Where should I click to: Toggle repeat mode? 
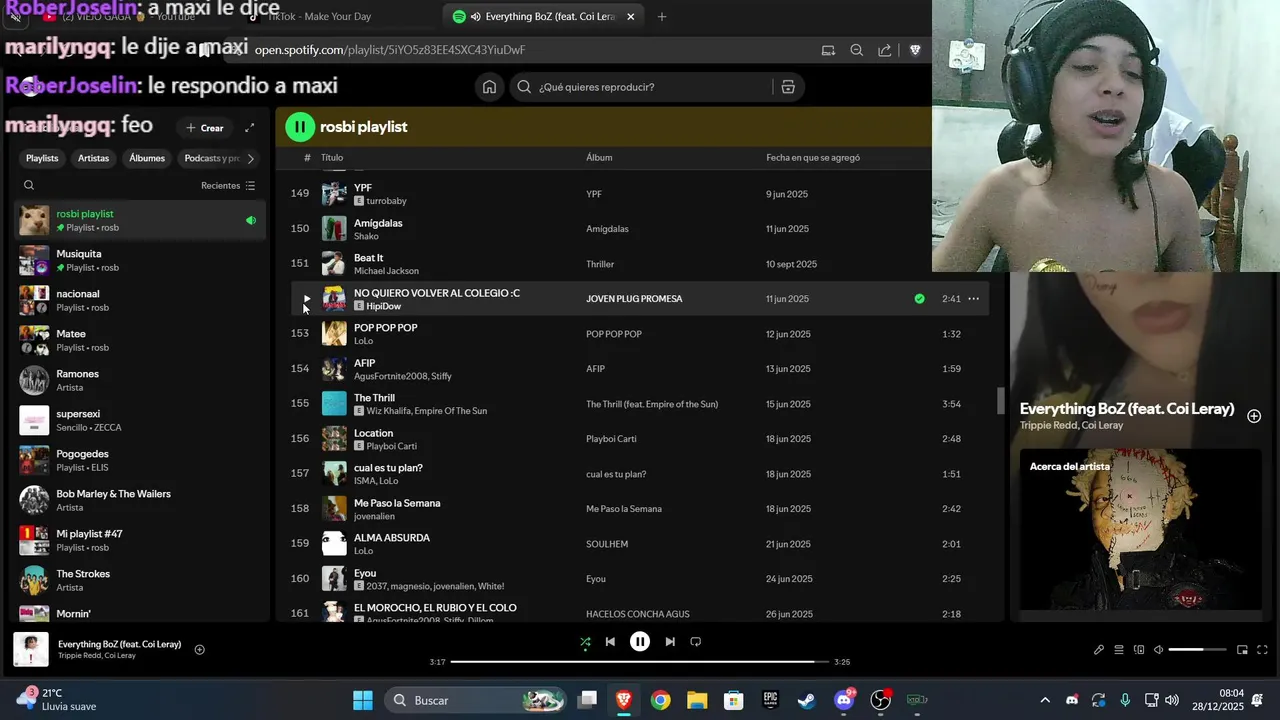tap(696, 642)
